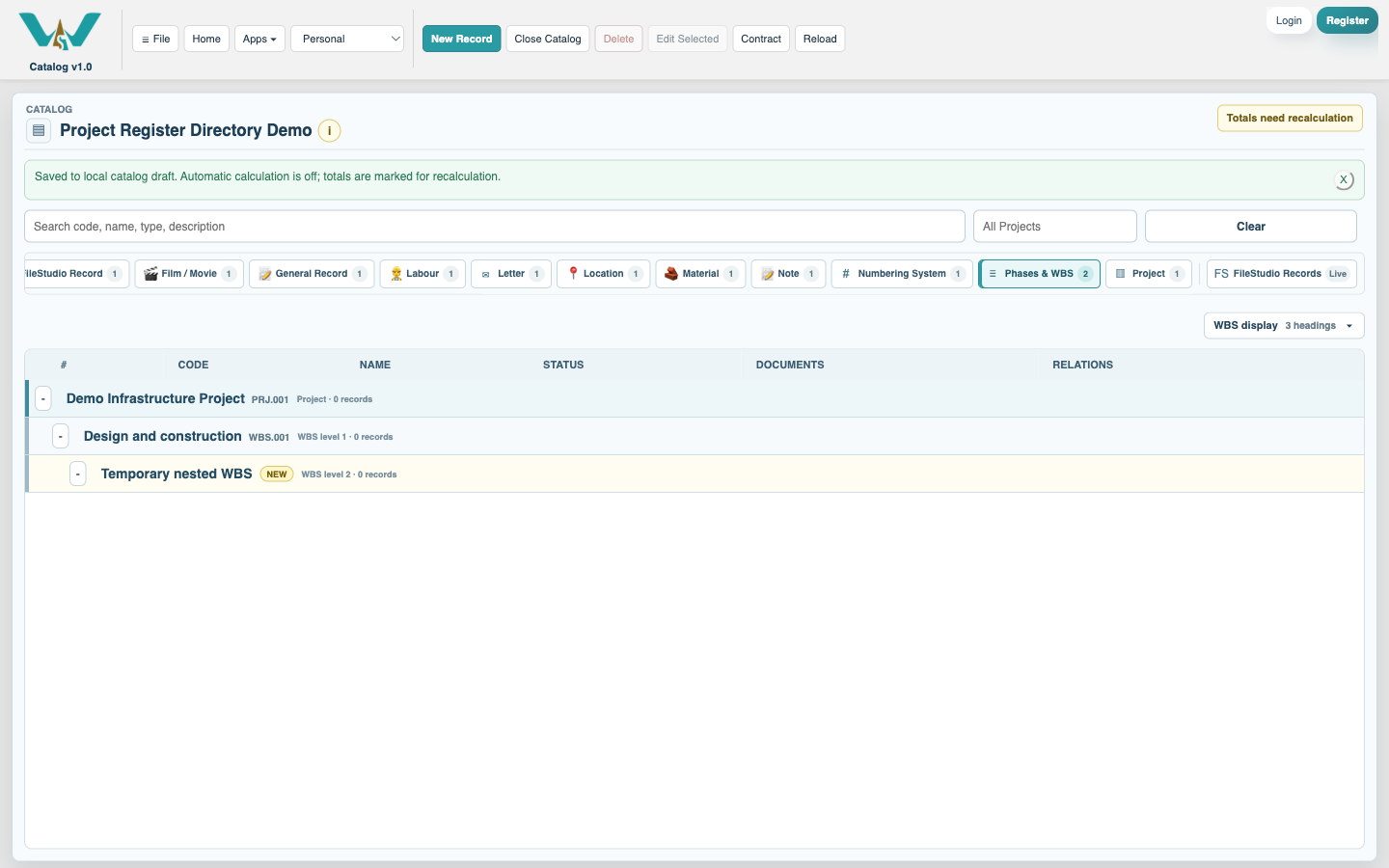Clear the search filters

point(1251,227)
